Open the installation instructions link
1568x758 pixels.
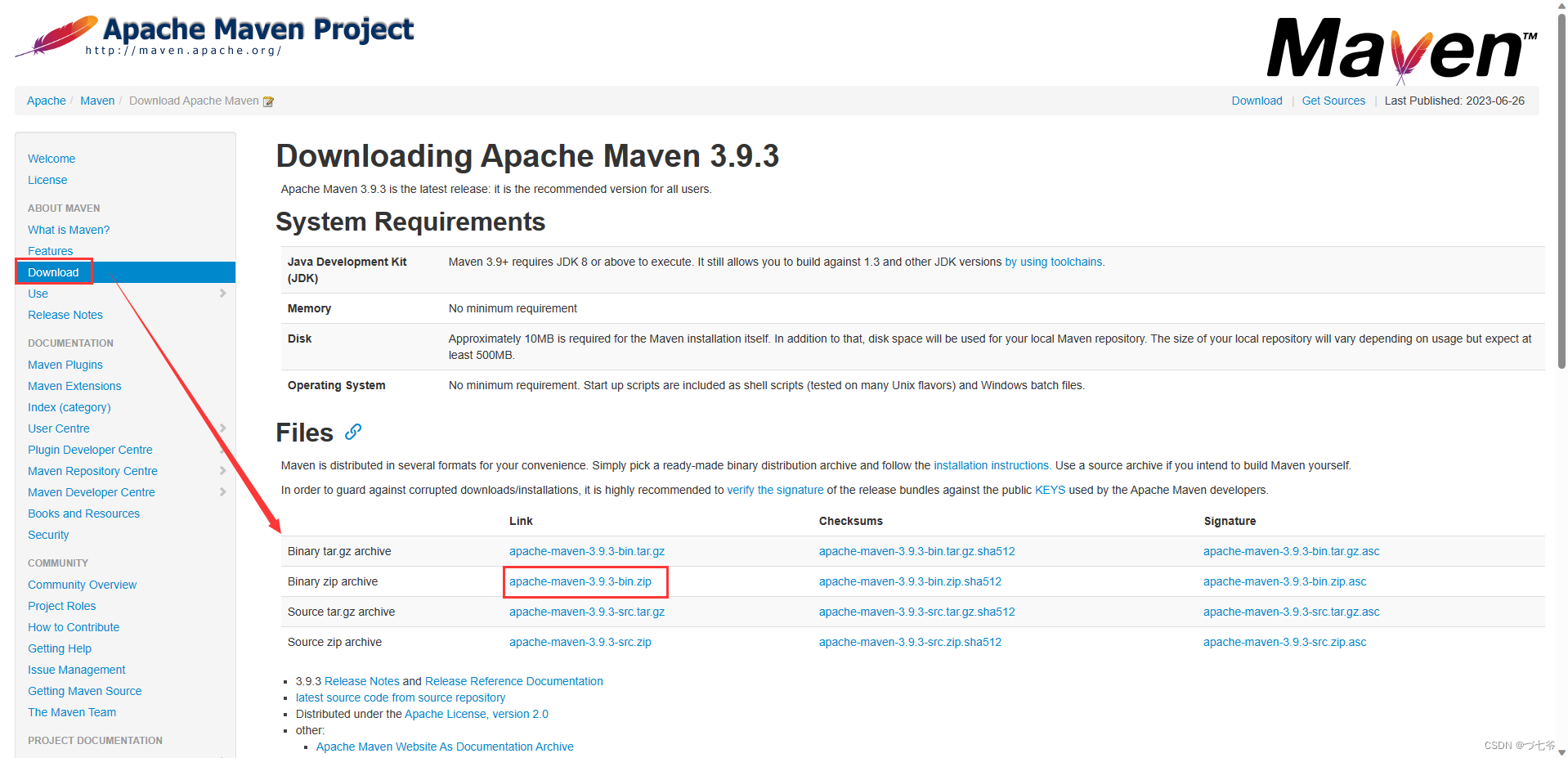click(x=992, y=465)
